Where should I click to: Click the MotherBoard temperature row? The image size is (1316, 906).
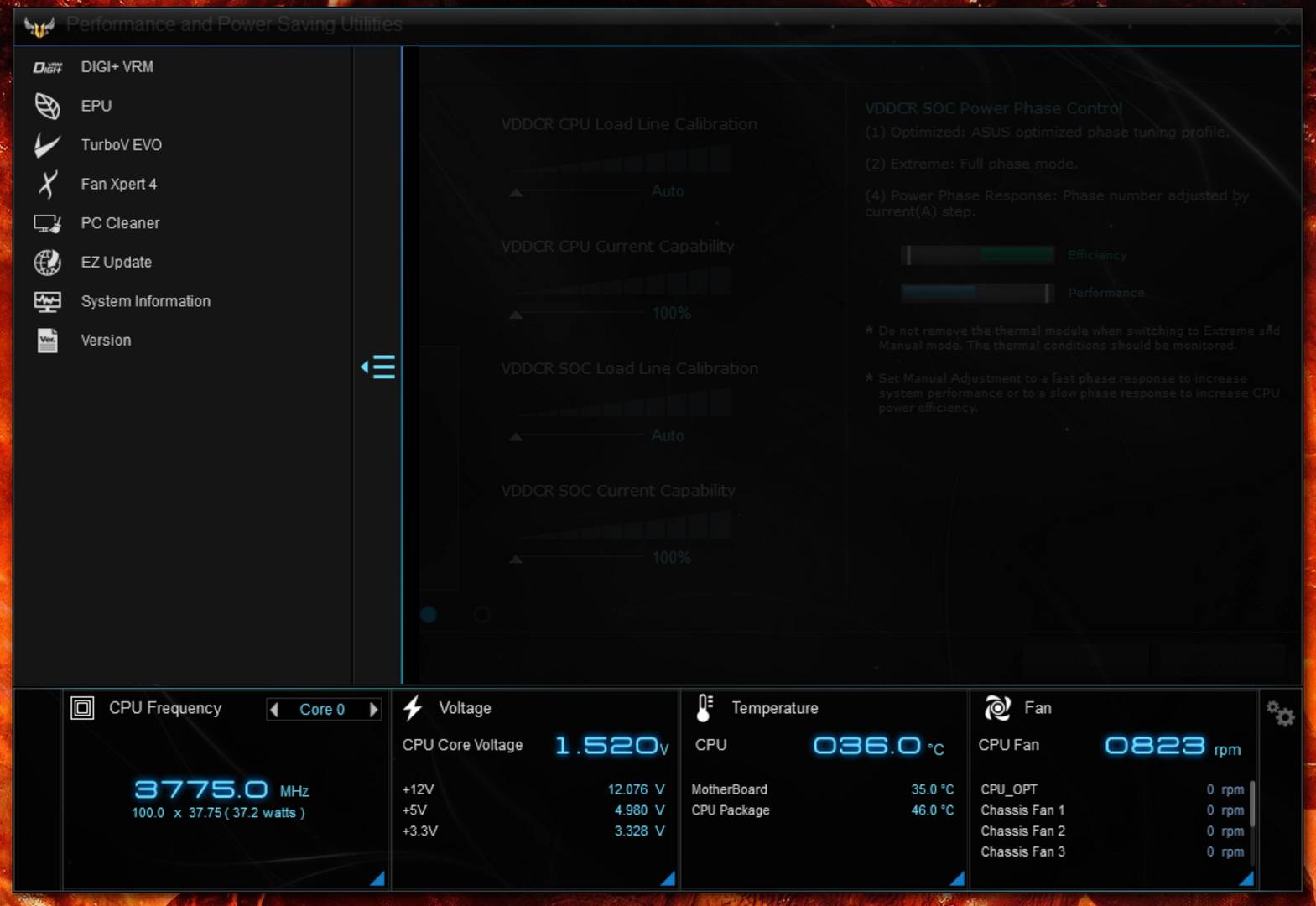point(823,789)
